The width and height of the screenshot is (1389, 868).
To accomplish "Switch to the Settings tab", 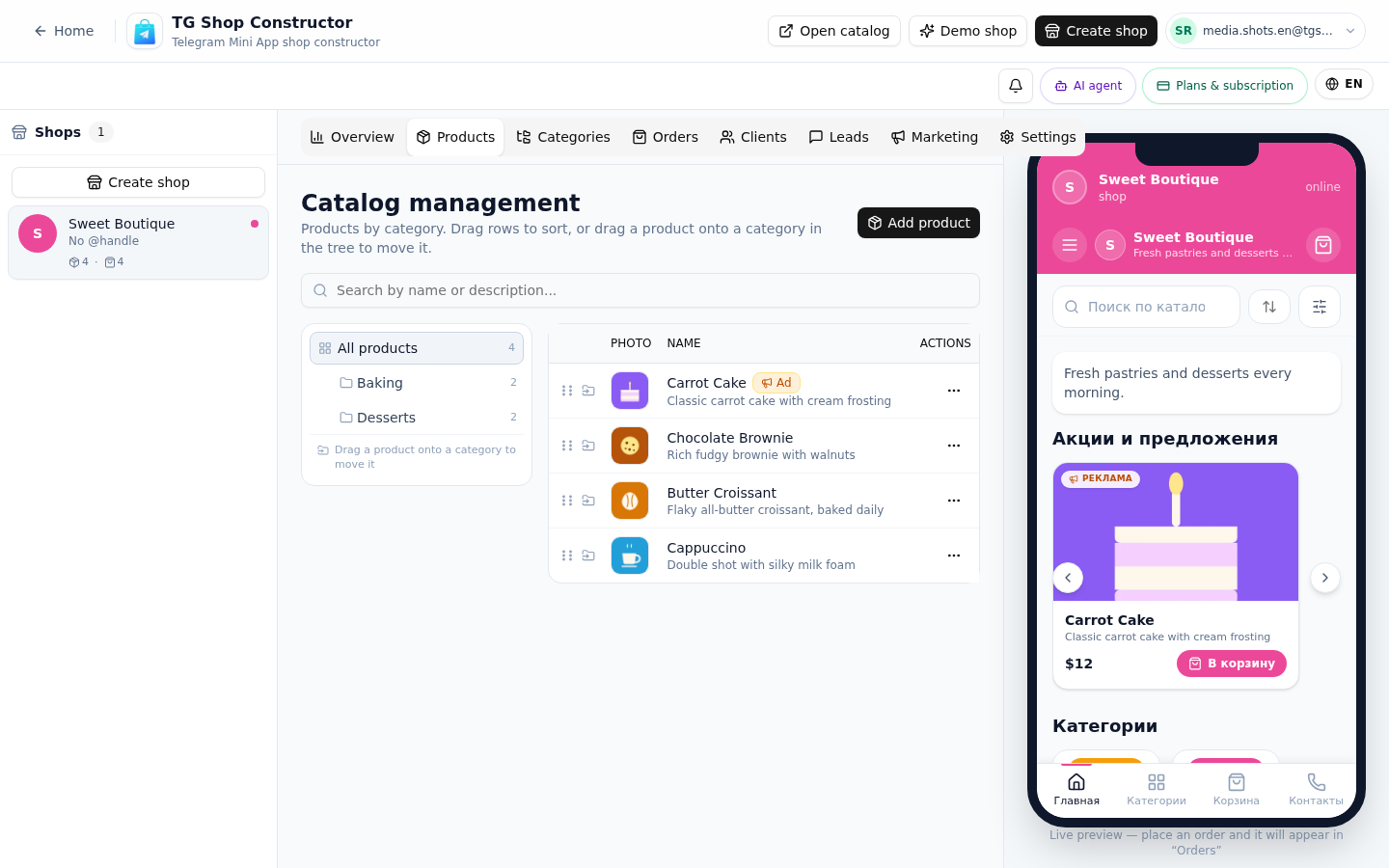I will (x=1038, y=137).
